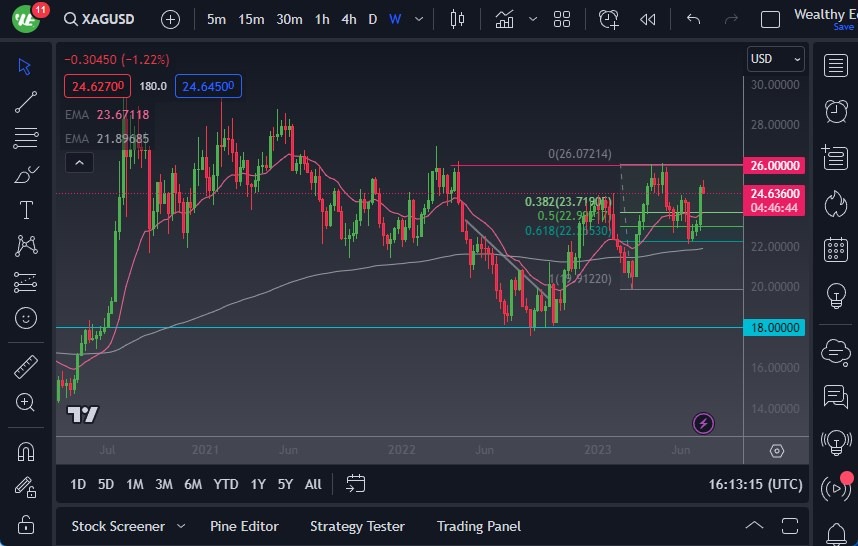Open the economic calendar panel
Viewport: 858px width, 546px height.
click(835, 250)
